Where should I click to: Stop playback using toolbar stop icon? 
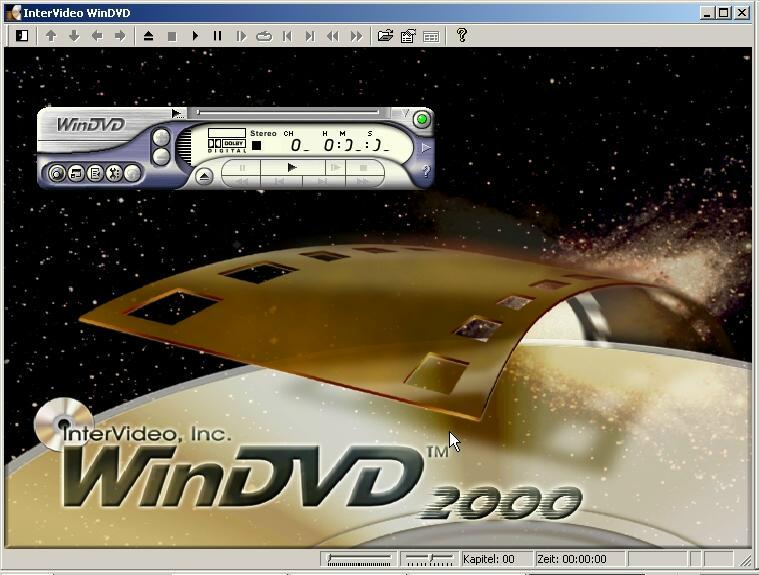pyautogui.click(x=172, y=36)
